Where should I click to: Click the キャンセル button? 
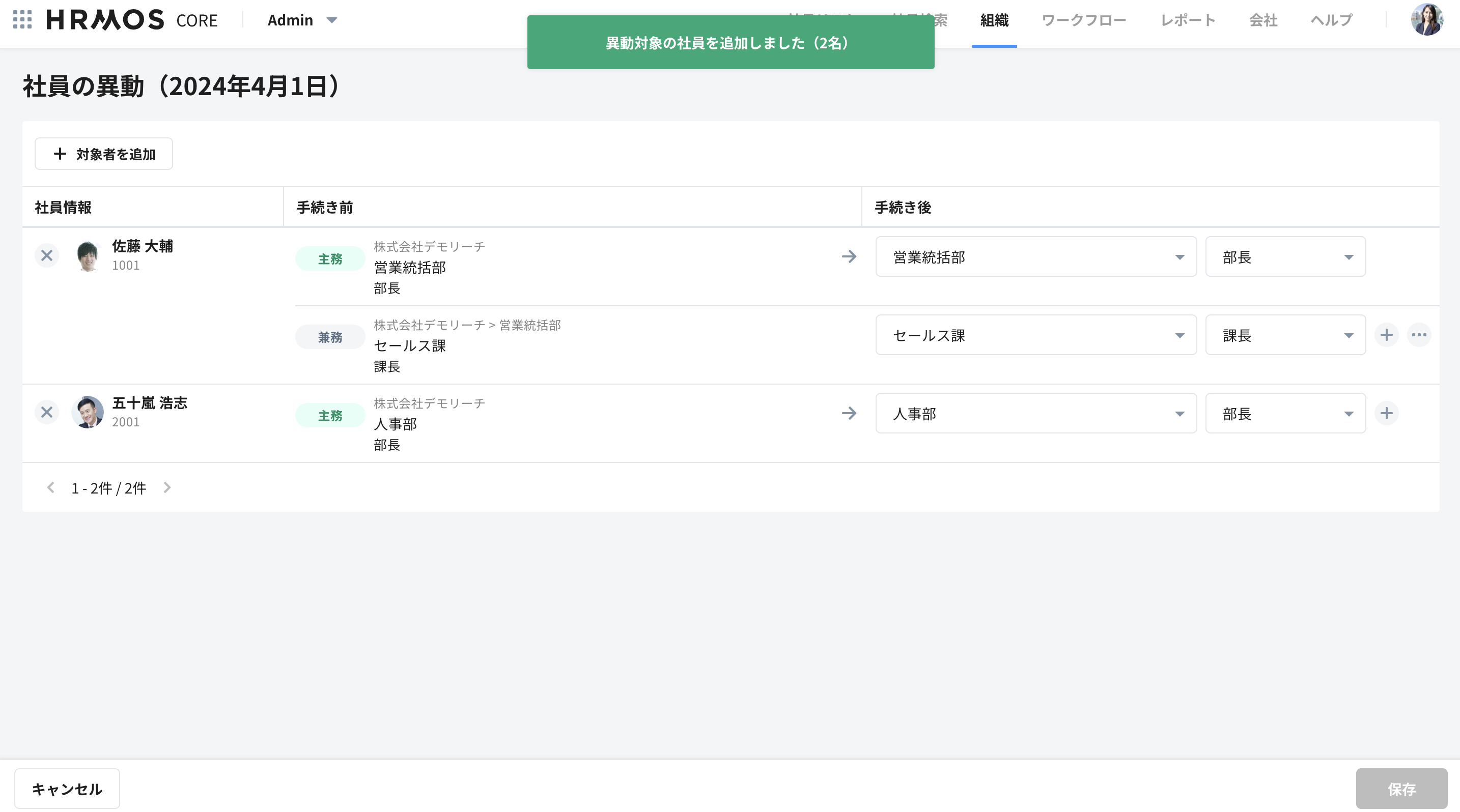coord(67,789)
